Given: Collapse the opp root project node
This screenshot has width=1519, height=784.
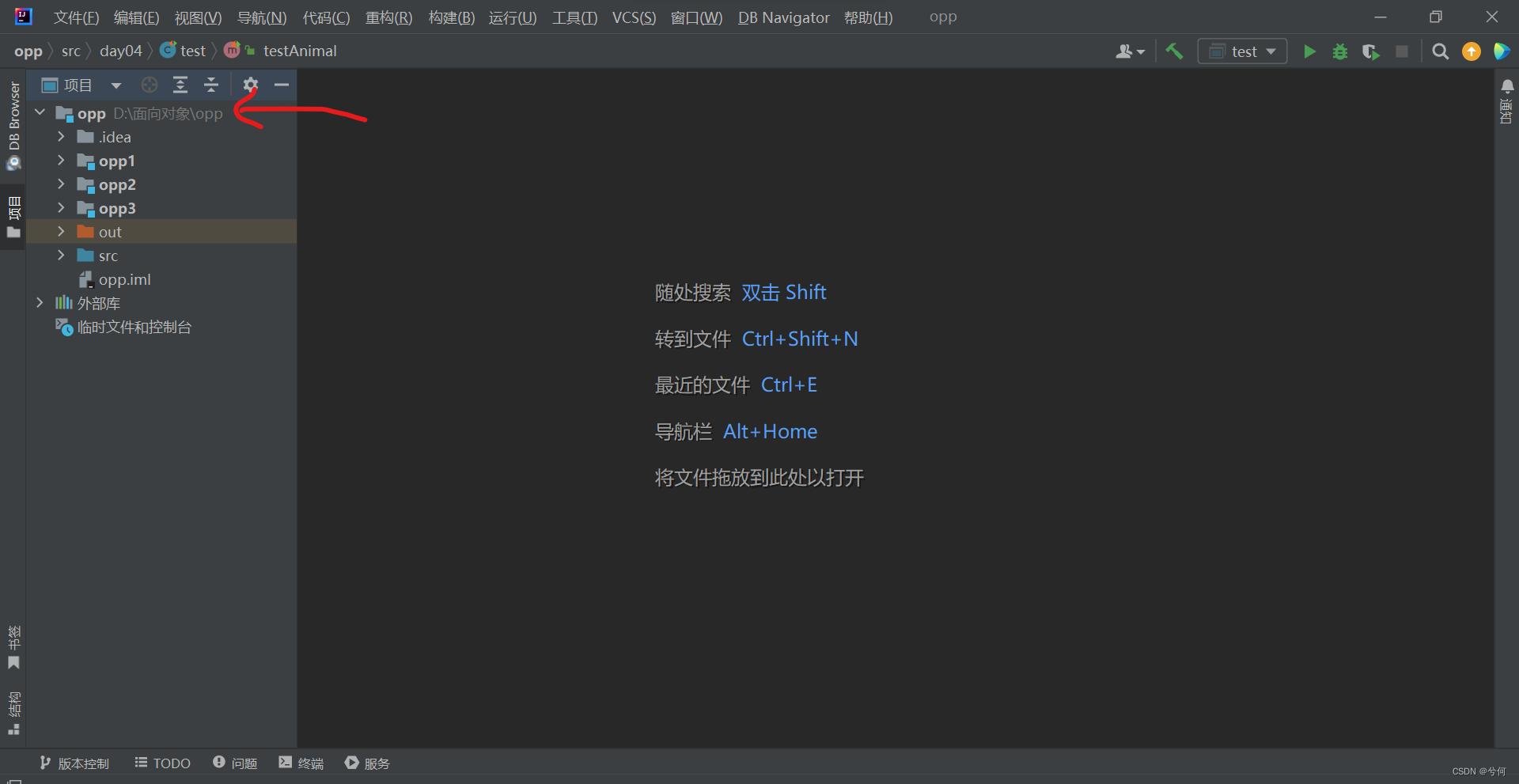Looking at the screenshot, I should 40,112.
